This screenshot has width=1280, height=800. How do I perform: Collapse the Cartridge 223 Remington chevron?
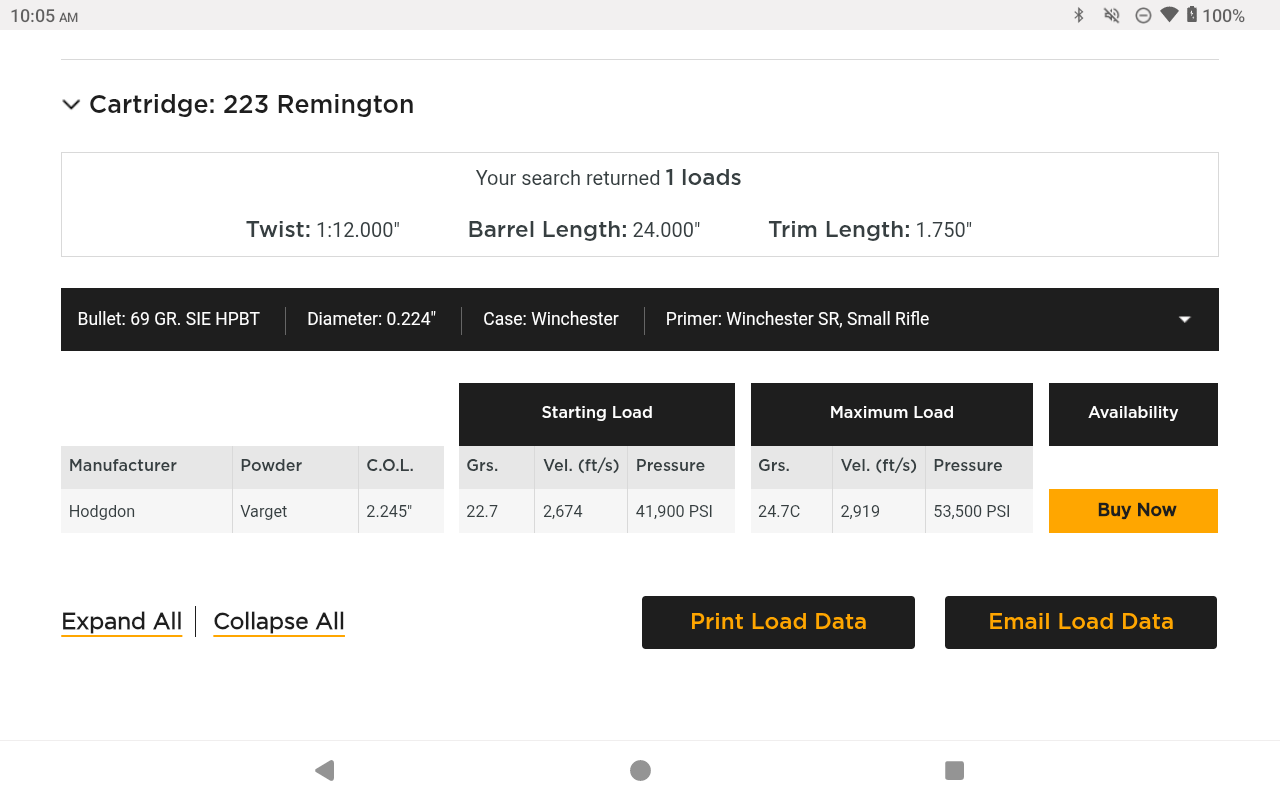71,105
